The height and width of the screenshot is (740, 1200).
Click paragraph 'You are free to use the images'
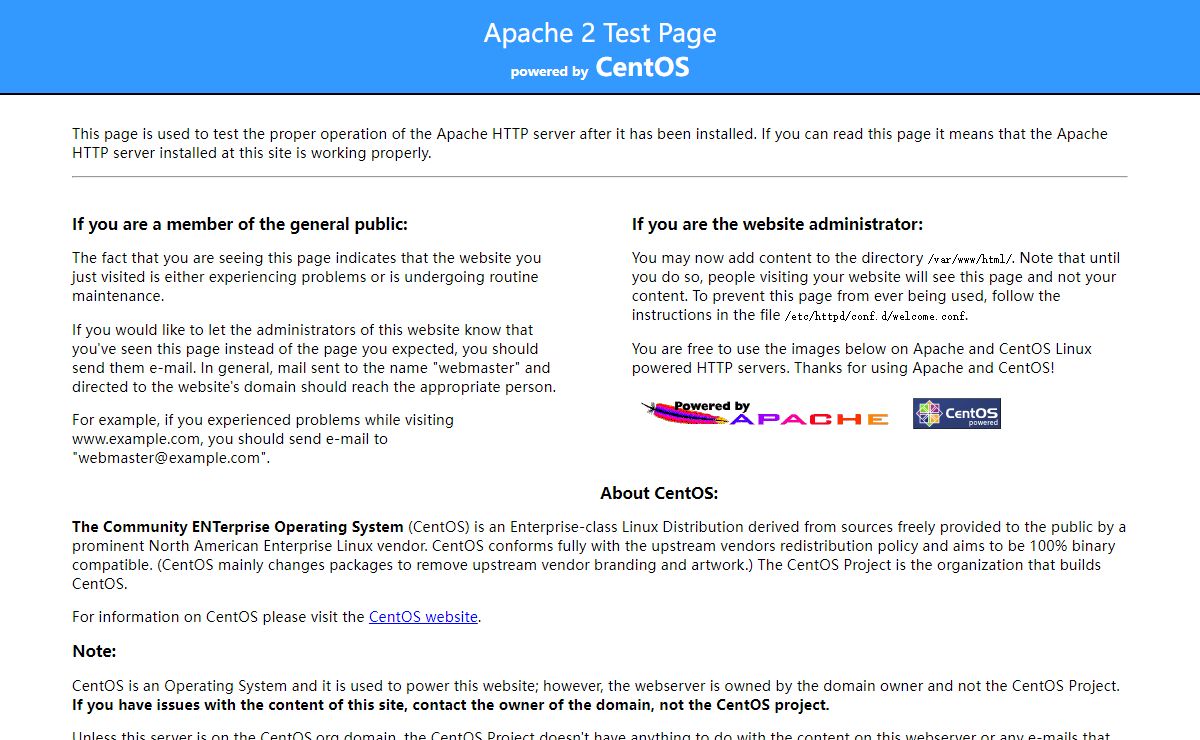(862, 358)
